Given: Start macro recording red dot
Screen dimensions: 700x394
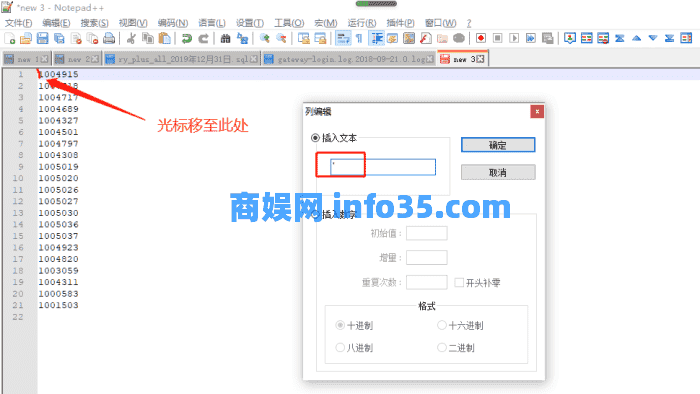Looking at the screenshot, I should (481, 39).
